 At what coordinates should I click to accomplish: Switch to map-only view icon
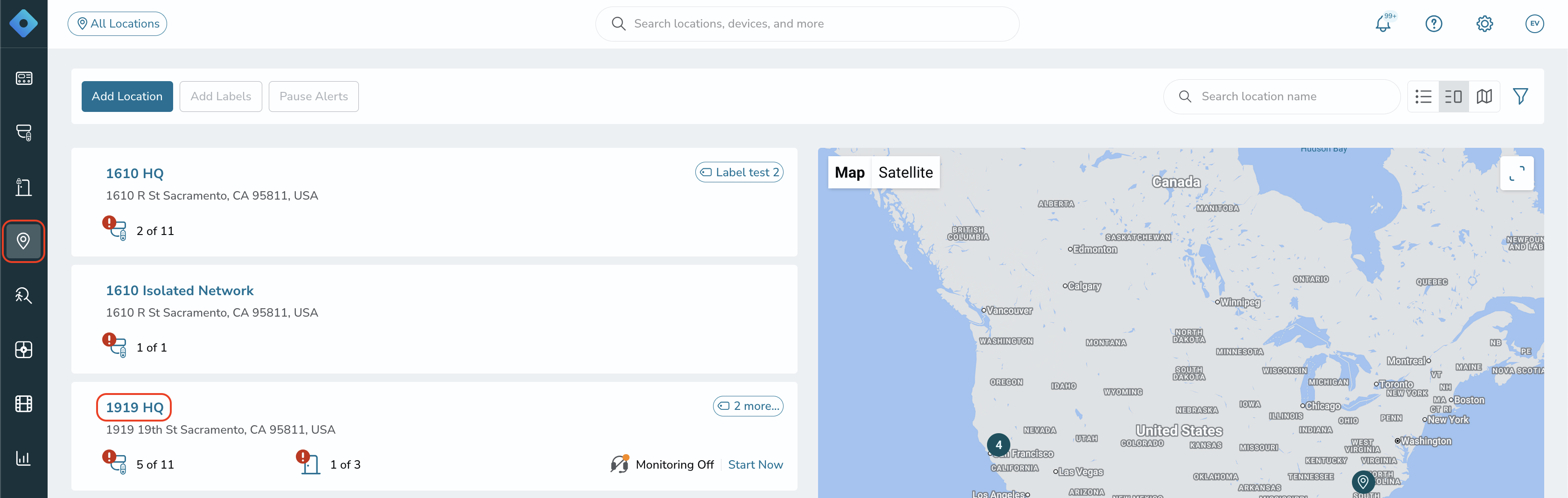1484,97
